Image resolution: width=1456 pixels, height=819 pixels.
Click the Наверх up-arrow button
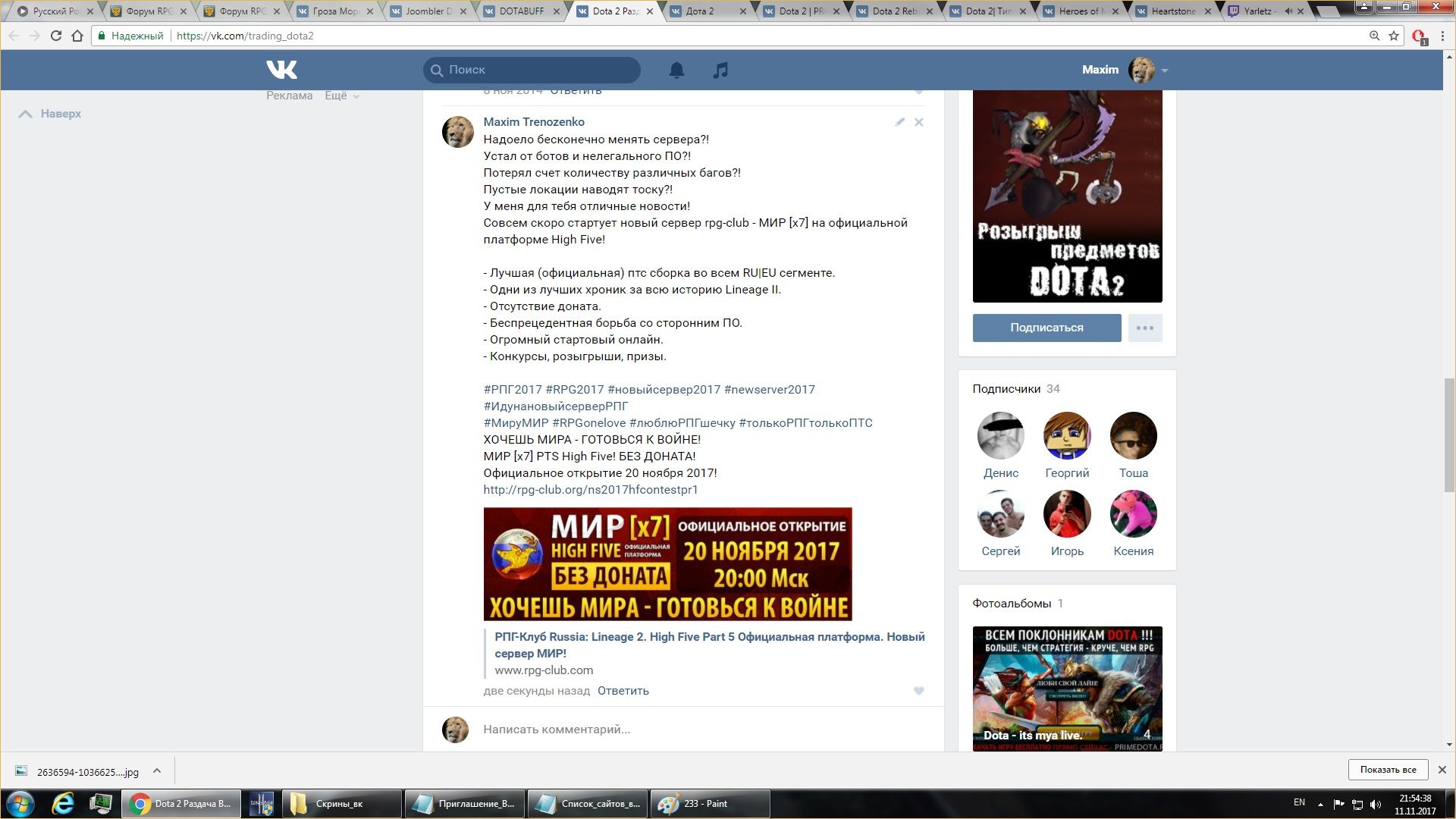(x=50, y=114)
